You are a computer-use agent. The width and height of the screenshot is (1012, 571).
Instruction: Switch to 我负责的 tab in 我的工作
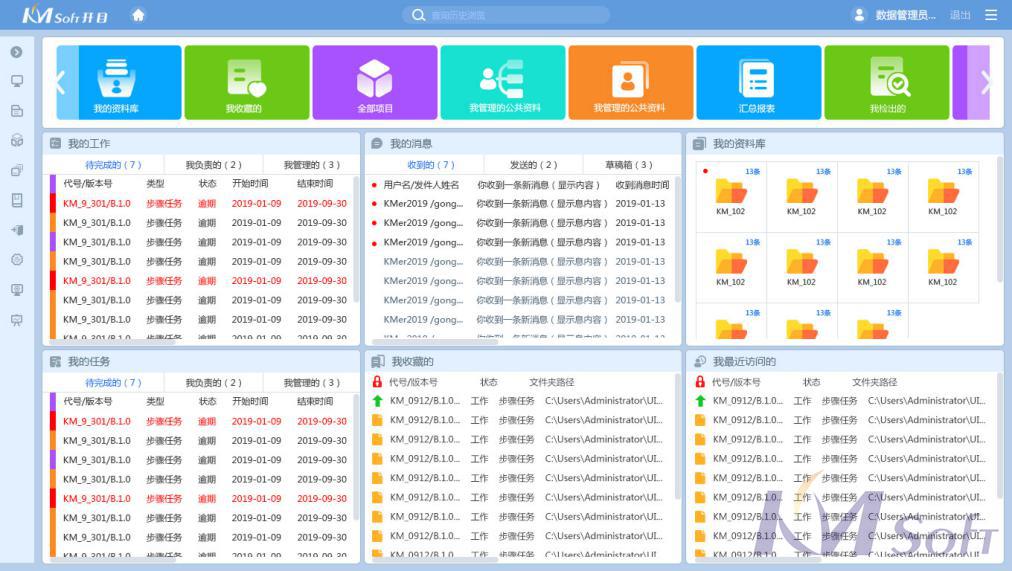coord(213,165)
